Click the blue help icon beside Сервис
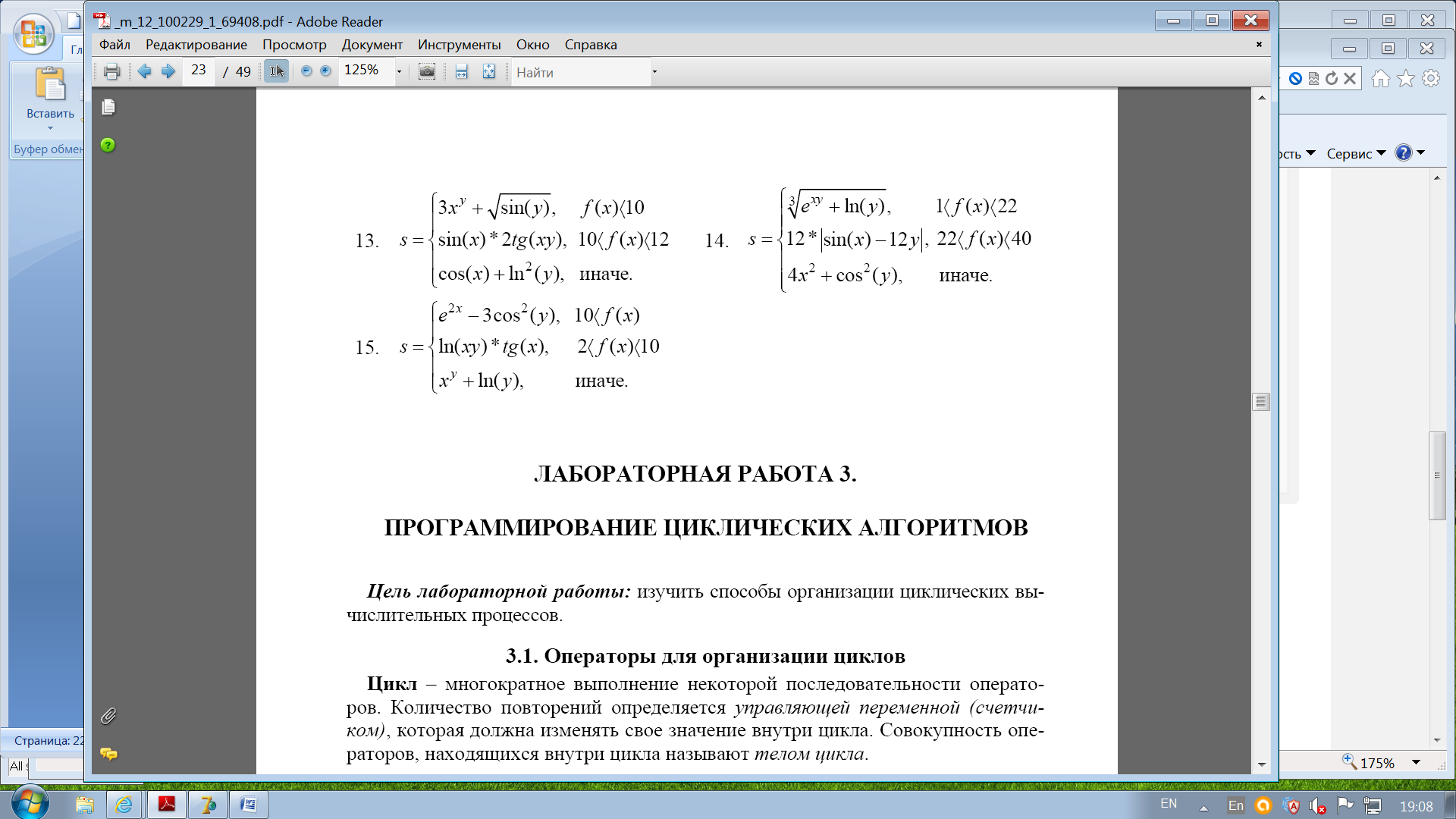 pos(1404,153)
